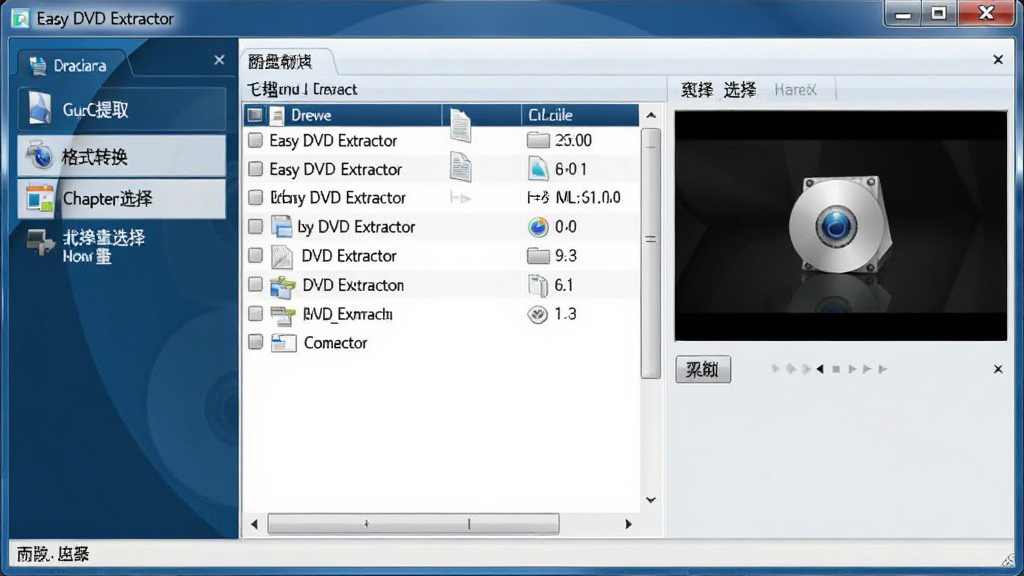Click the Comector row icon
The image size is (1024, 576).
tap(283, 343)
